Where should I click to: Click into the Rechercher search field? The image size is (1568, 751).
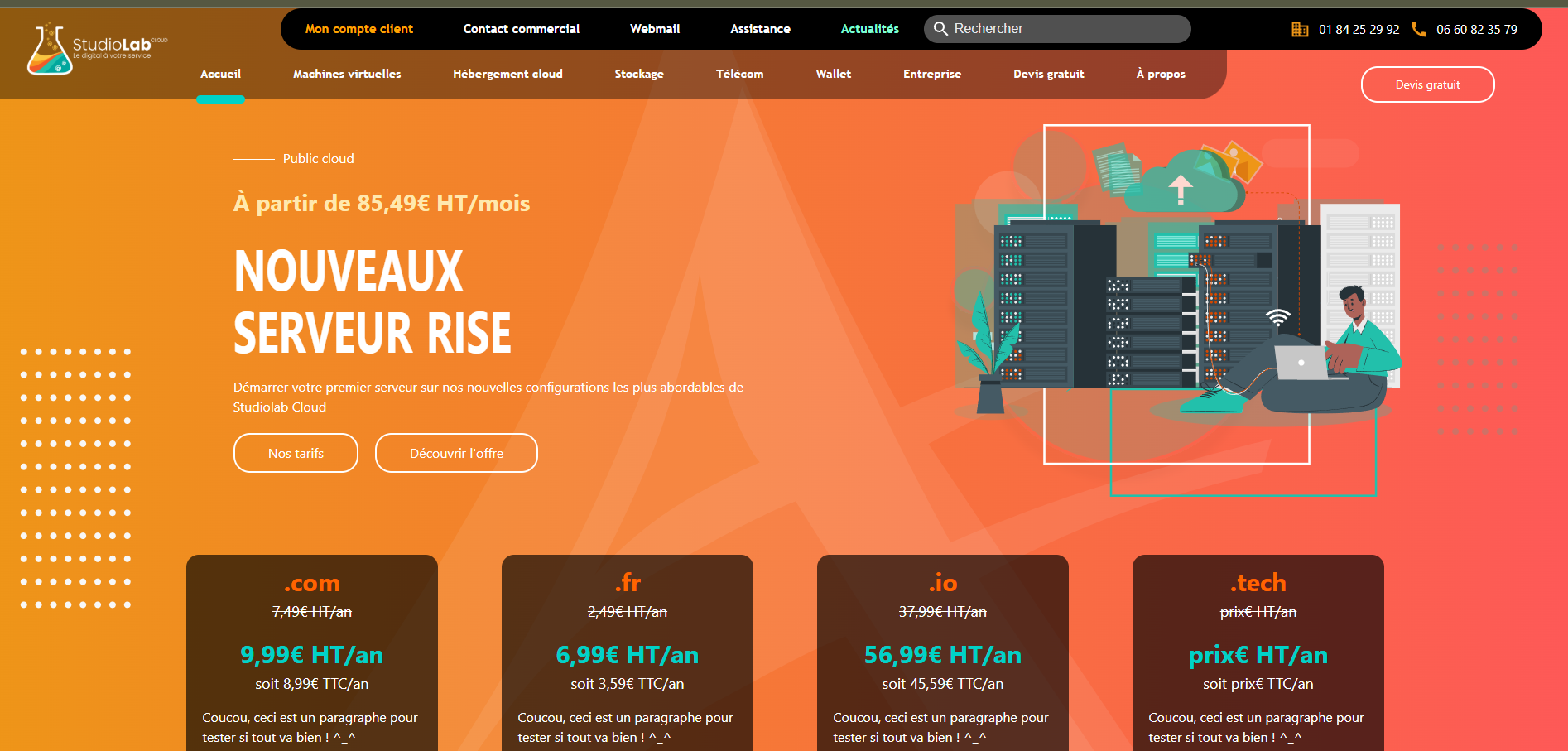pos(1068,29)
